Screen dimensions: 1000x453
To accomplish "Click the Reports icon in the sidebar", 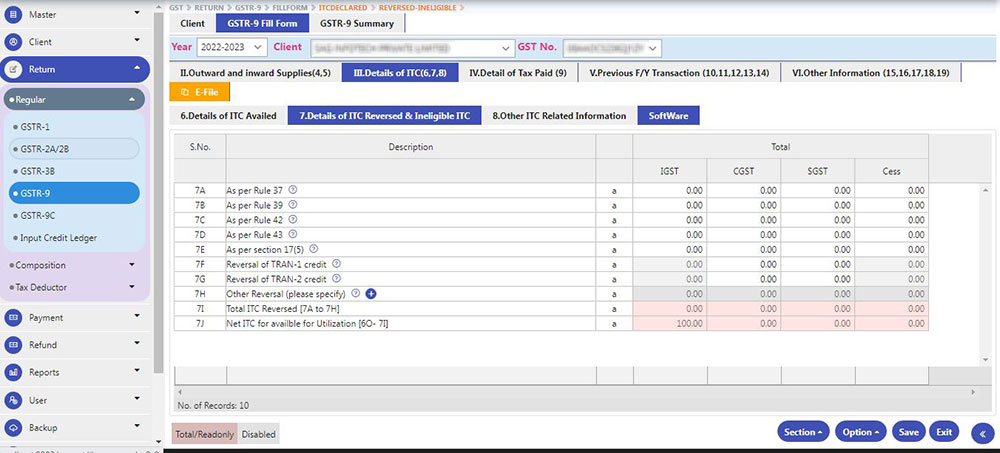I will pyautogui.click(x=14, y=373).
